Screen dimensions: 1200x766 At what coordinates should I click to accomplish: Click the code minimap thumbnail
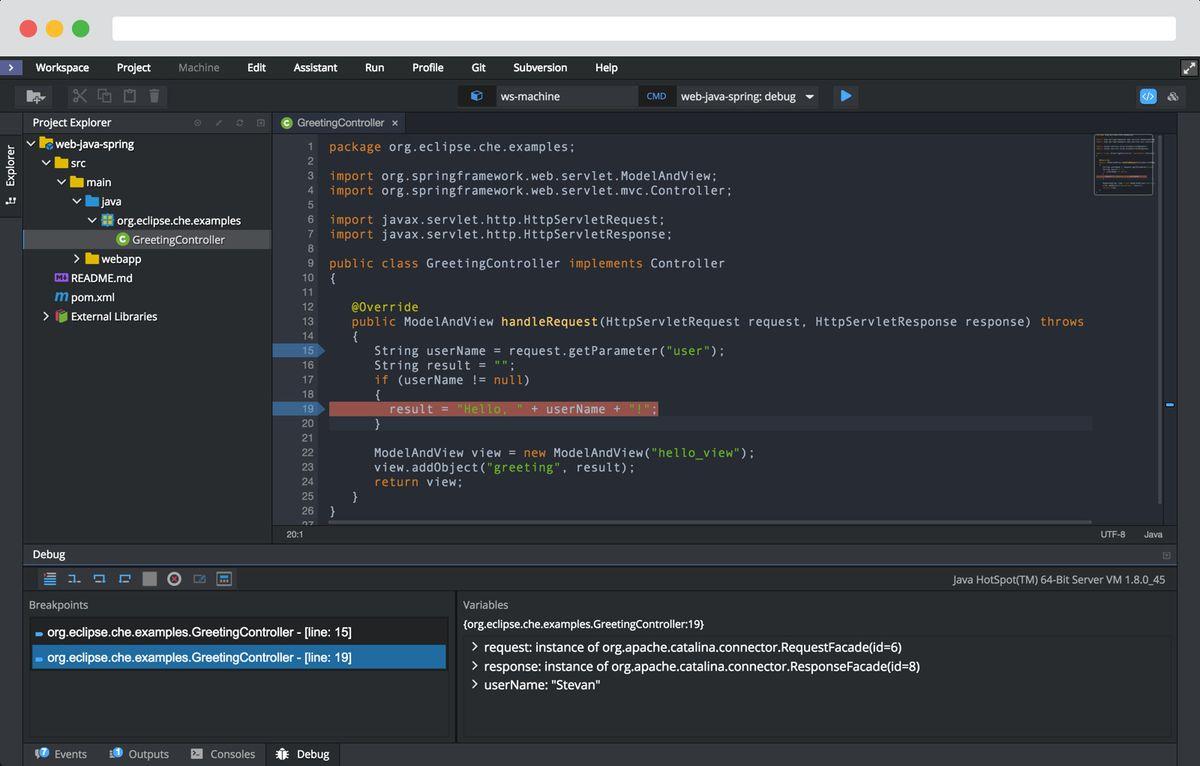click(1123, 164)
